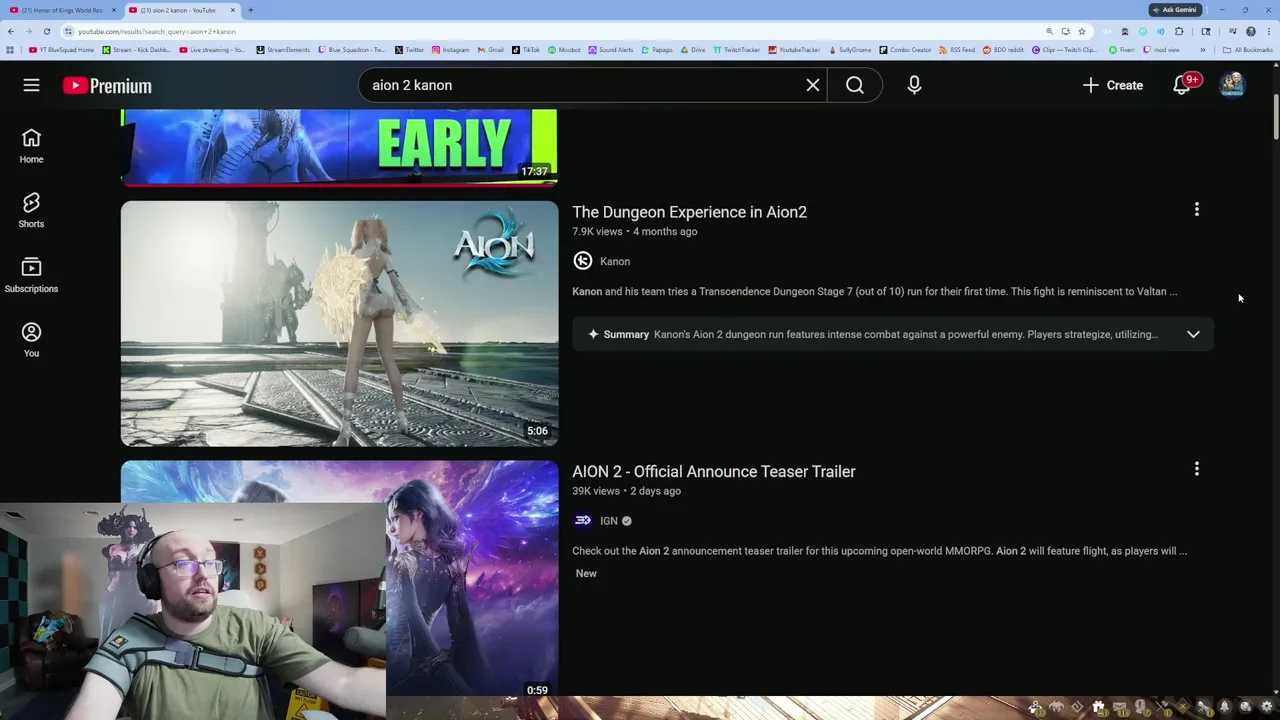Open the TikTok bookmark
This screenshot has height=720, width=1280.
(x=526, y=50)
